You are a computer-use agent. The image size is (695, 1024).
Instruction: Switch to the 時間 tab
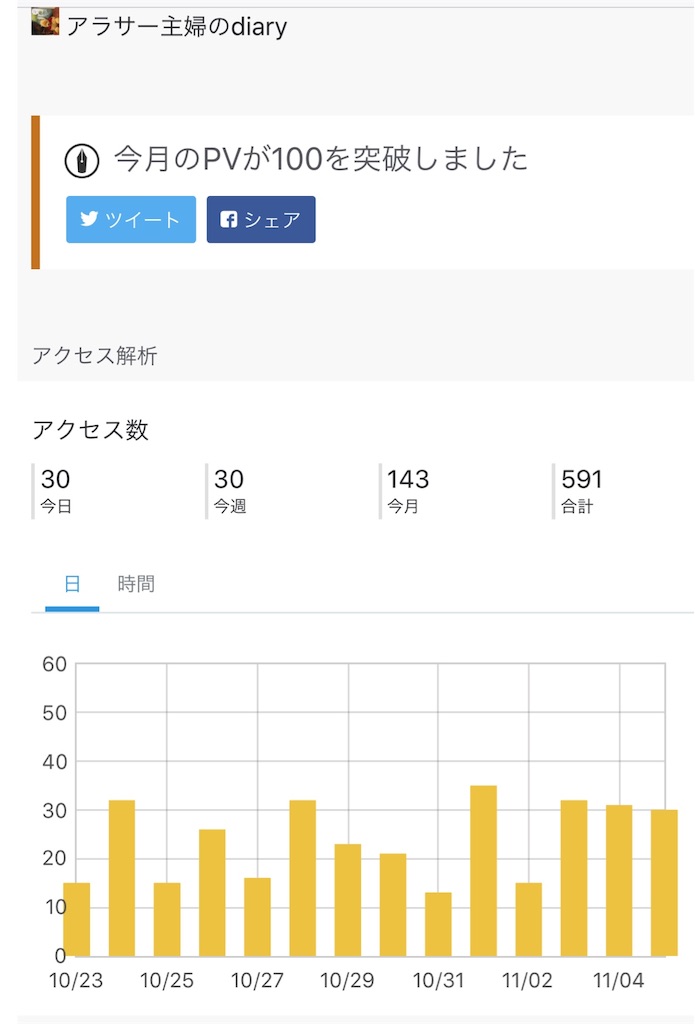click(x=136, y=584)
